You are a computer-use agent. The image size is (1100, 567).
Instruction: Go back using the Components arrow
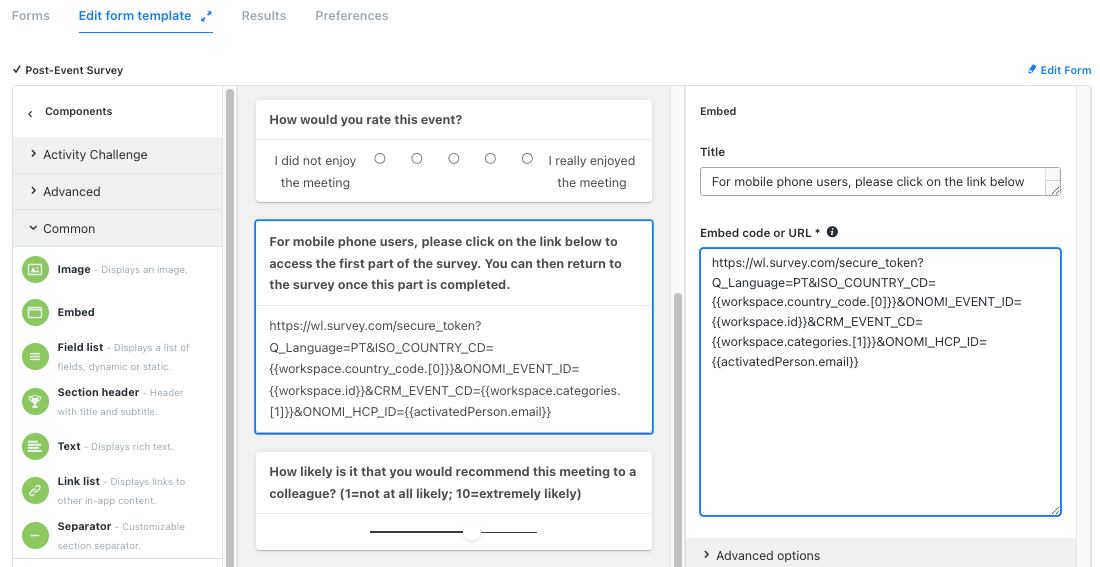[30, 113]
